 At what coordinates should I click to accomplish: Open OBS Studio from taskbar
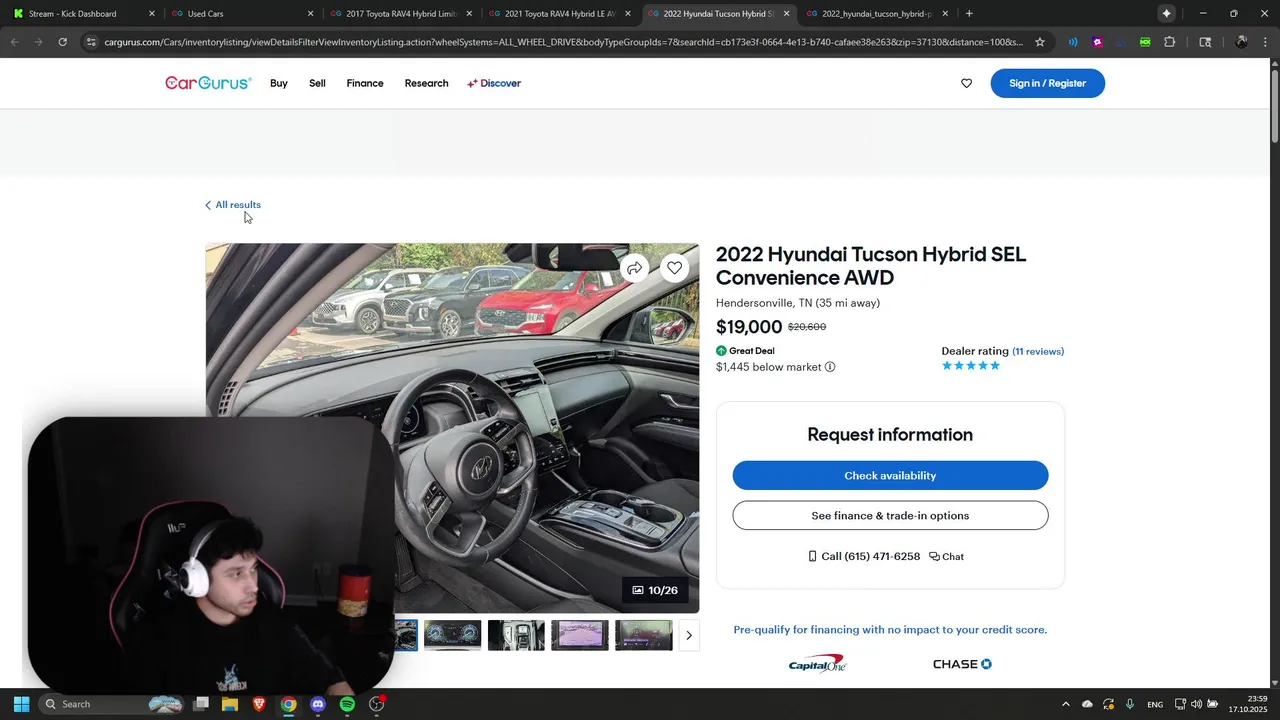[377, 704]
